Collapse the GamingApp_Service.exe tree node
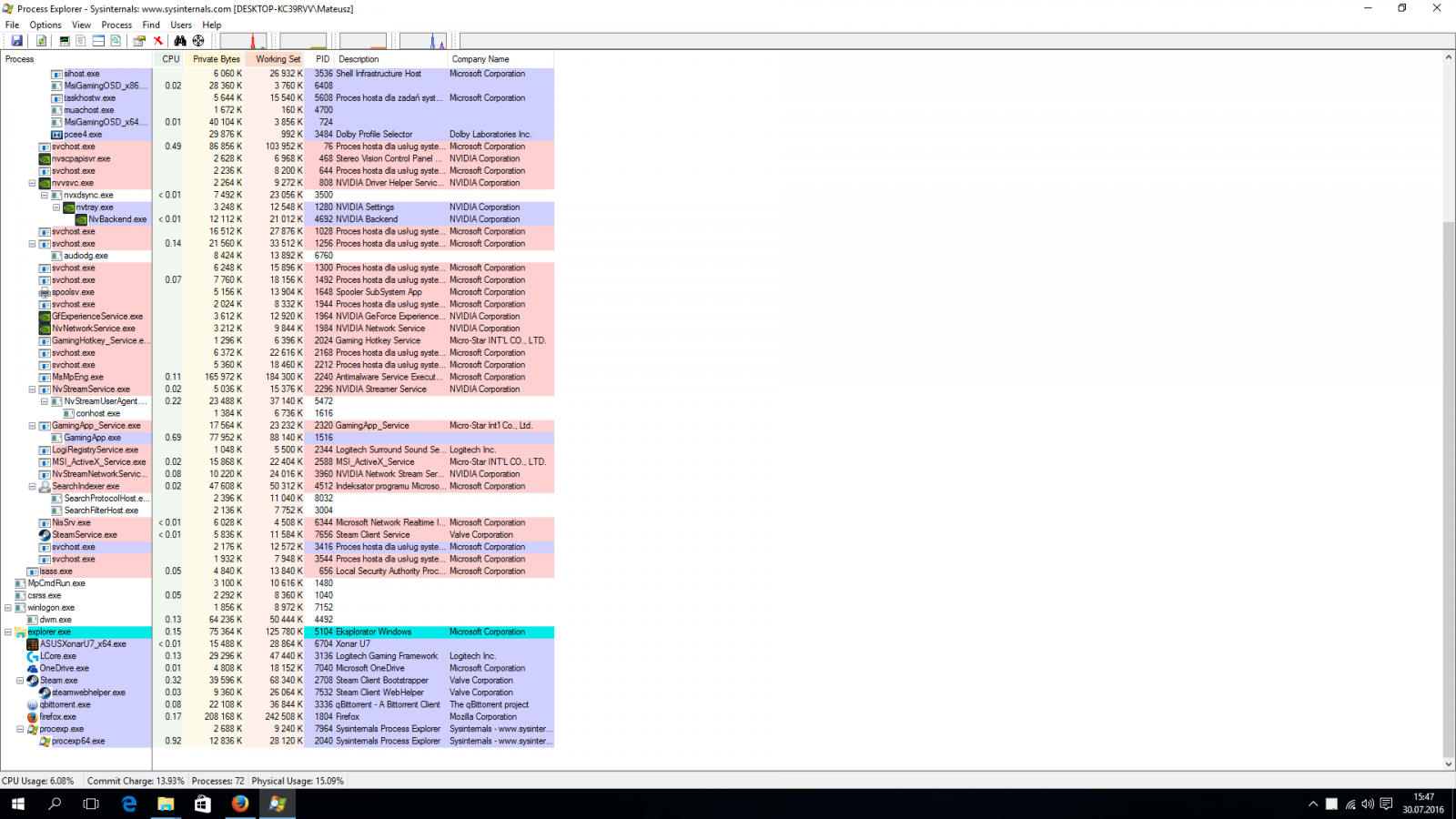This screenshot has height=819, width=1456. [32, 426]
